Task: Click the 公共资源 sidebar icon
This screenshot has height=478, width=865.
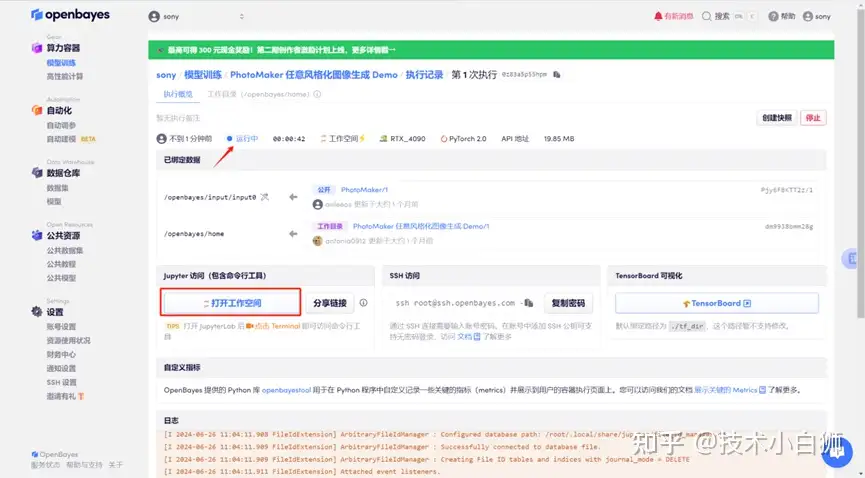Action: tap(37, 236)
